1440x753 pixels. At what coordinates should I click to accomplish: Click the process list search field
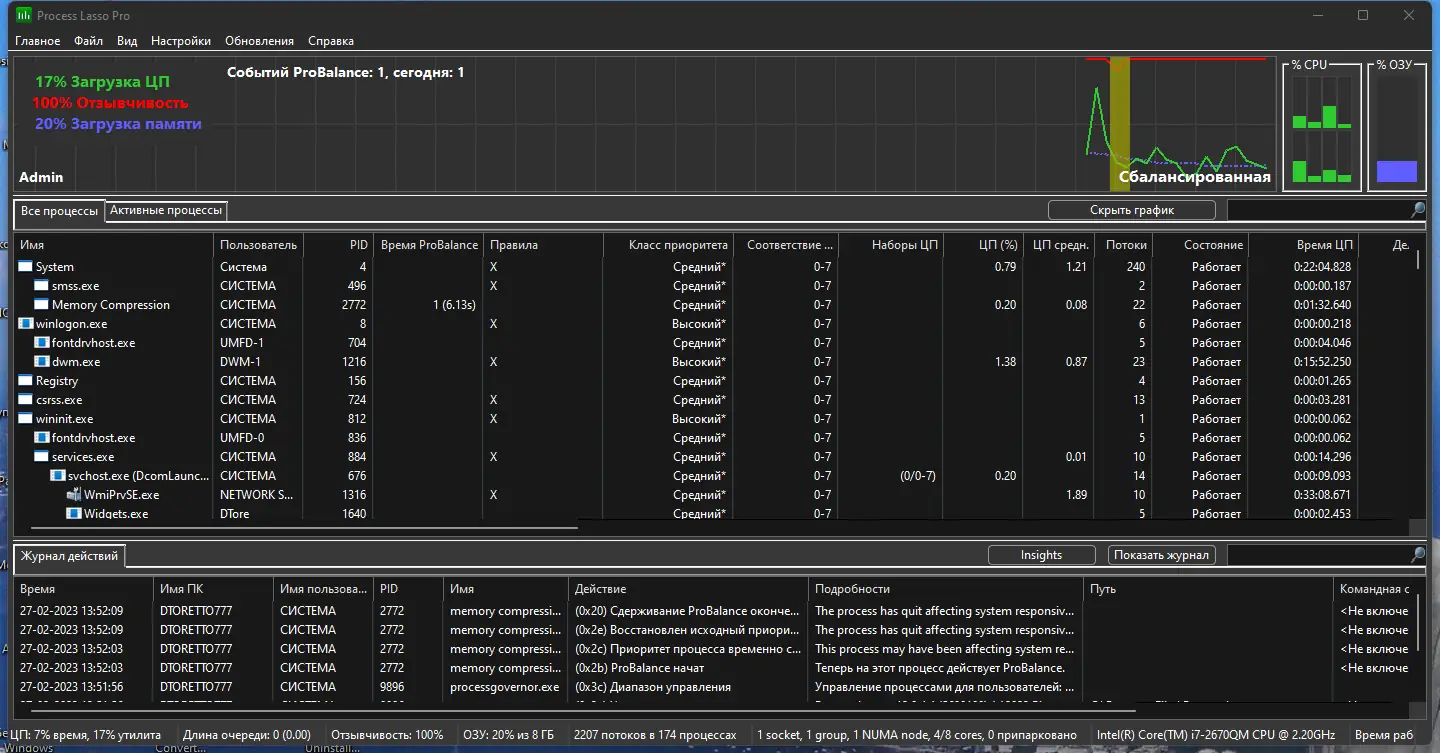pos(1318,210)
